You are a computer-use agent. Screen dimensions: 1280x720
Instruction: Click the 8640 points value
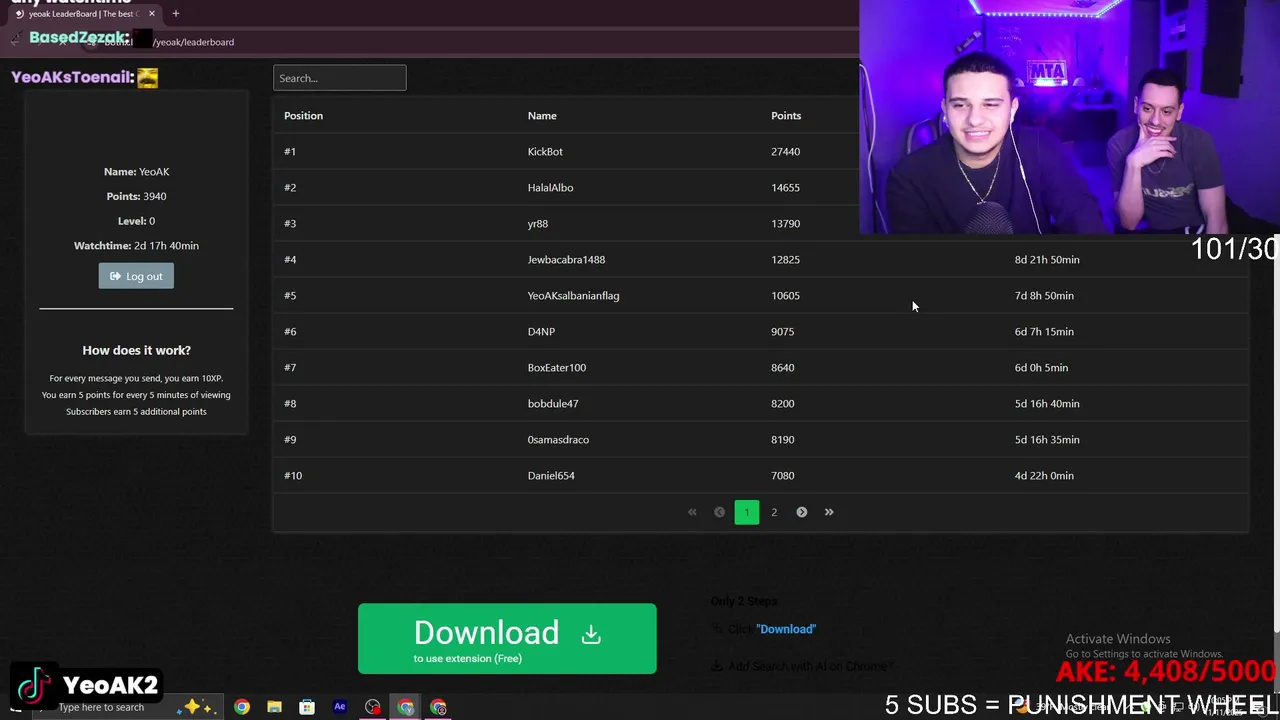coord(782,368)
